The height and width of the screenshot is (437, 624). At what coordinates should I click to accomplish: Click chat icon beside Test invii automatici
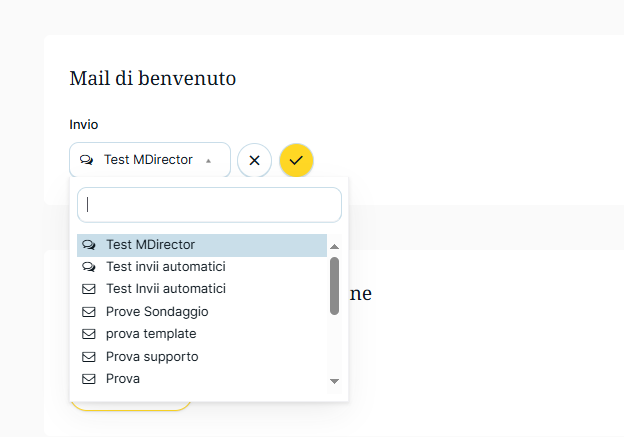pos(89,267)
